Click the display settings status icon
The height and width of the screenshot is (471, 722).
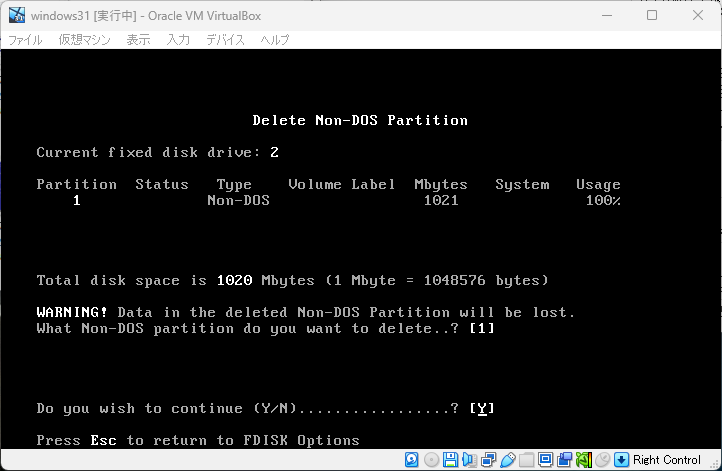546,459
